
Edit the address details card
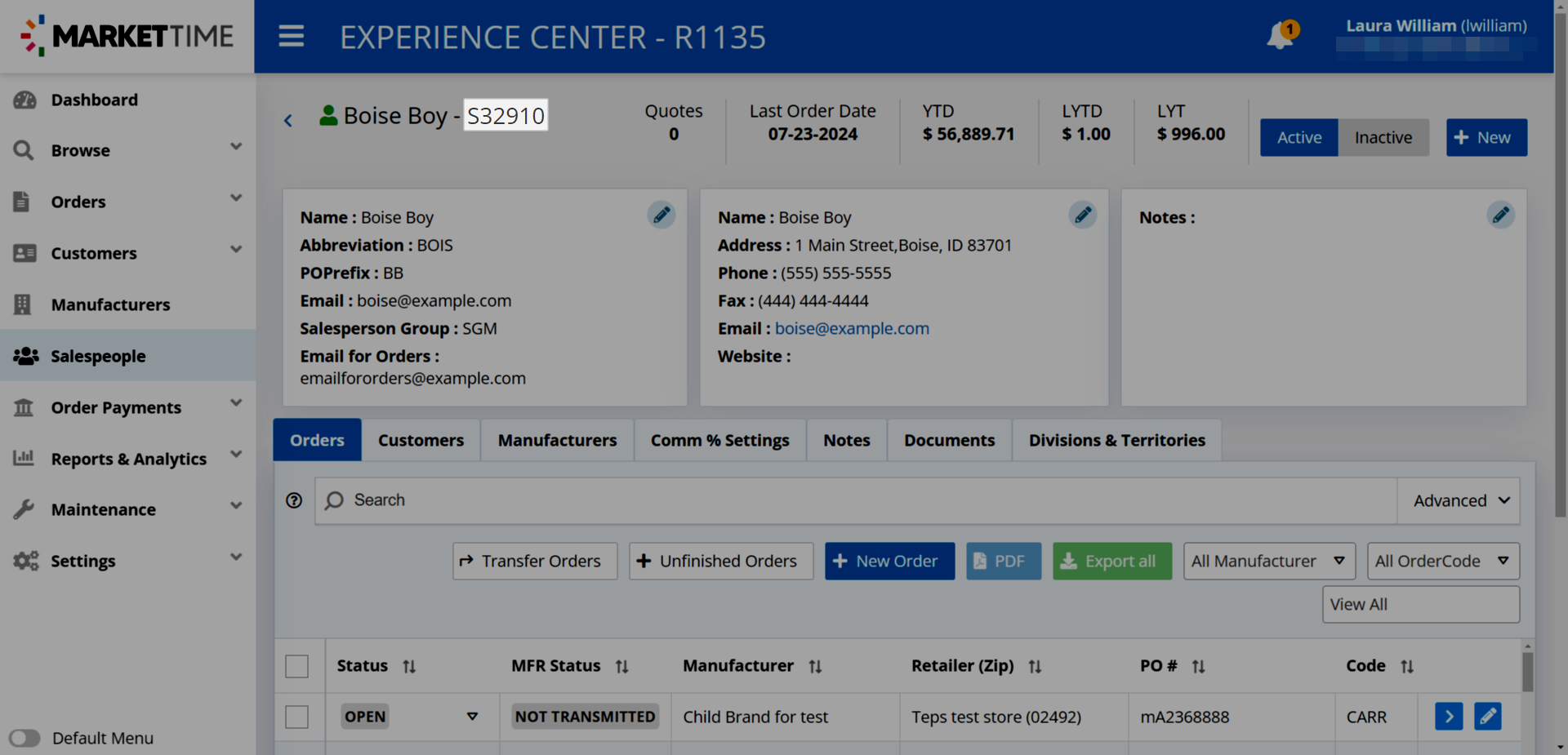pyautogui.click(x=1083, y=215)
